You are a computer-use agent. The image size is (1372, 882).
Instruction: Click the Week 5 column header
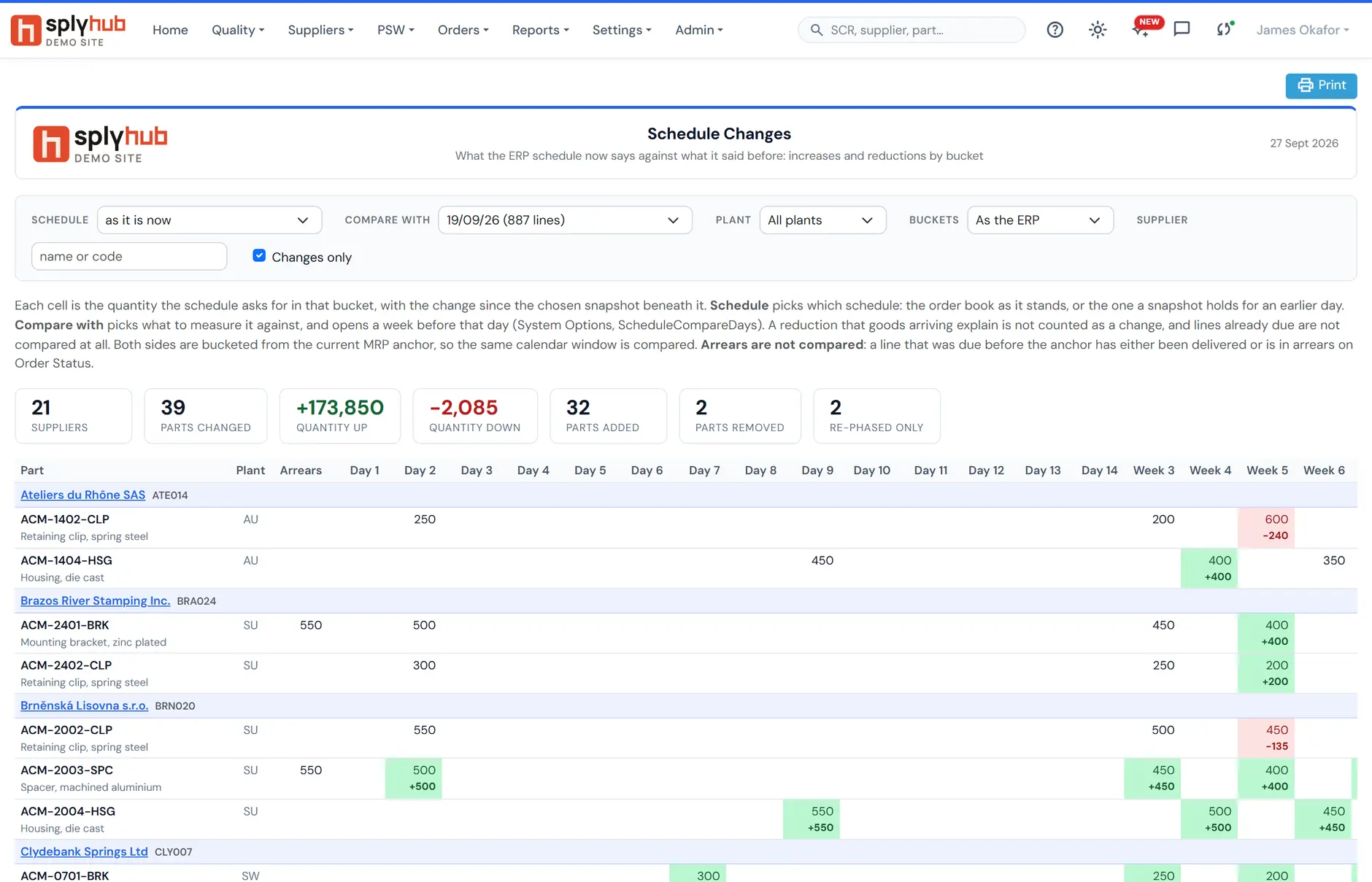1267,471
